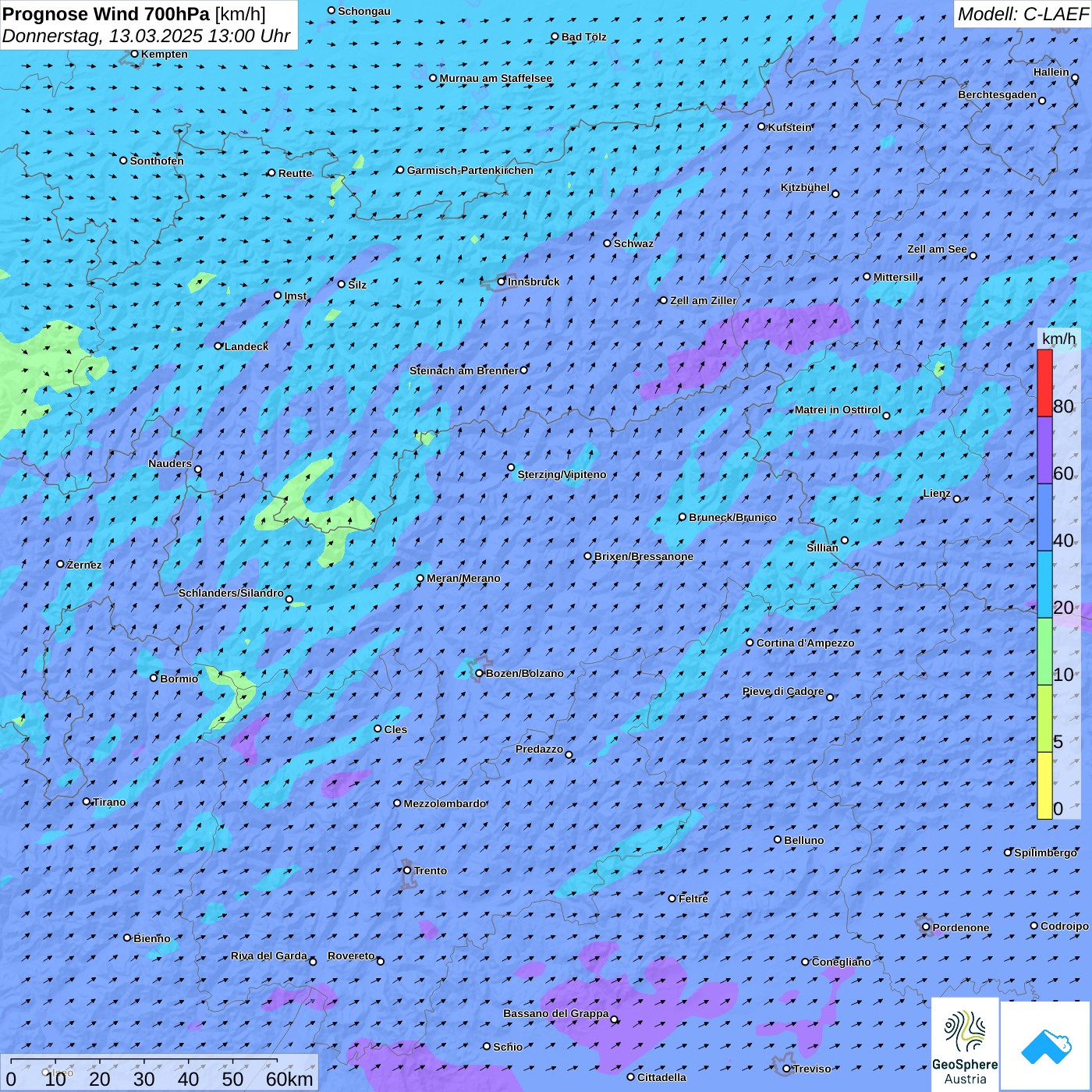
Task: Select the Zernez location label
Action: point(84,565)
